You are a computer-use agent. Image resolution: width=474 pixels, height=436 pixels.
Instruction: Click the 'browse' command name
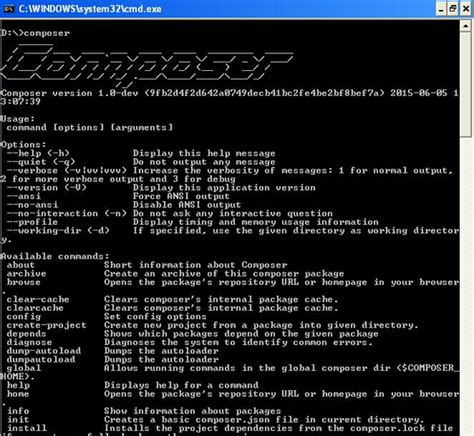click(23, 282)
